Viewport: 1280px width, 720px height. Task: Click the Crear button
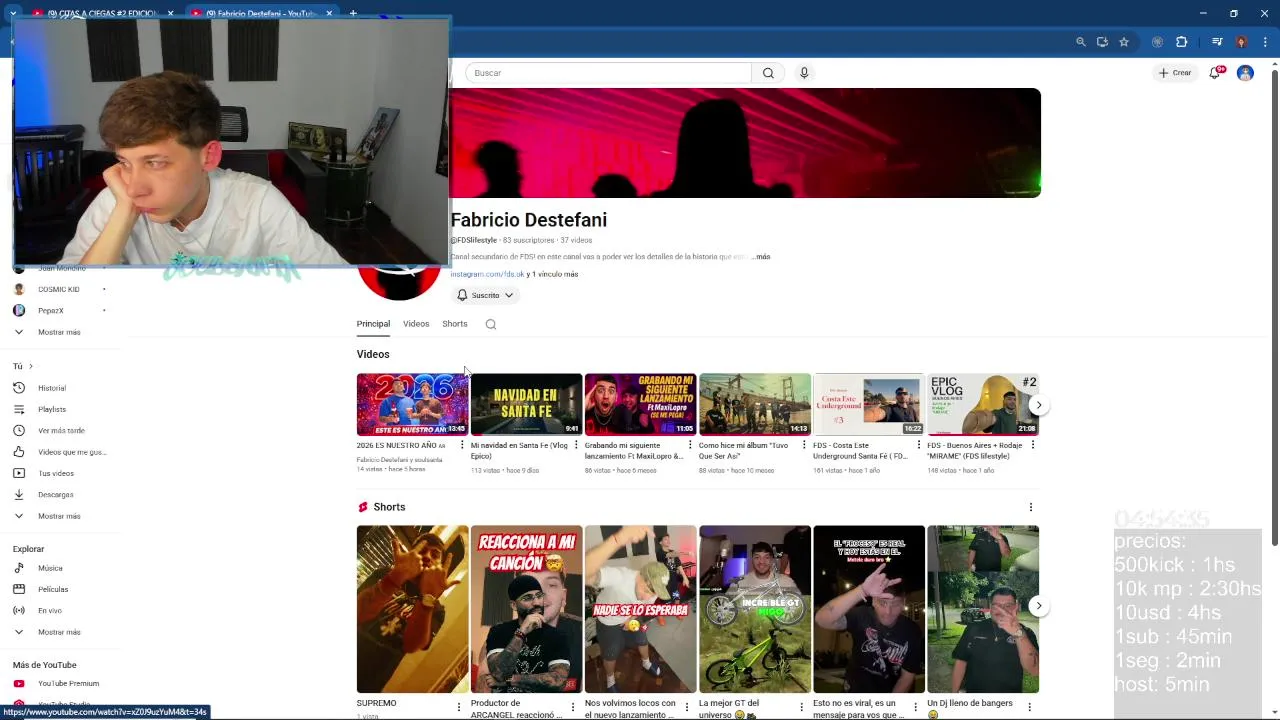[x=1175, y=73]
